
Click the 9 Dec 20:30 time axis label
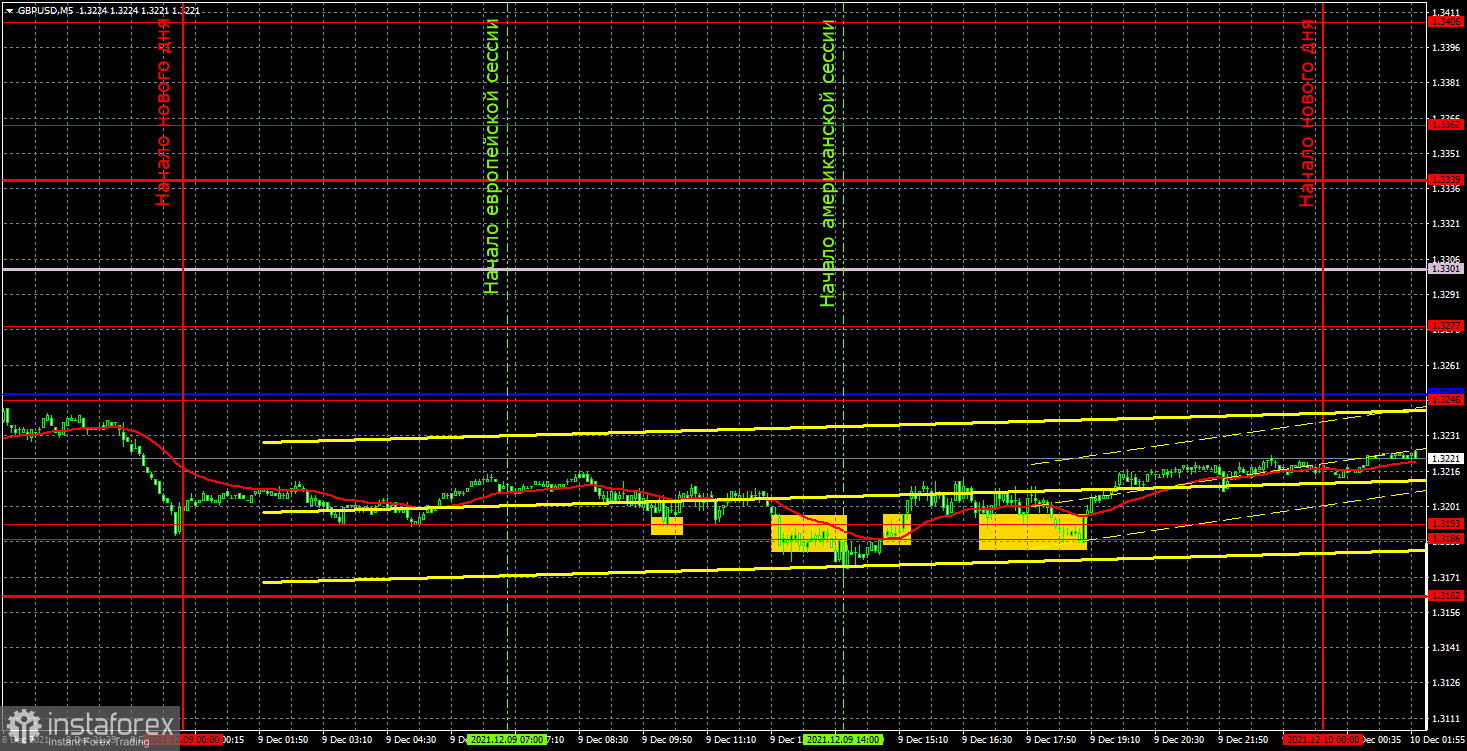[1179, 740]
